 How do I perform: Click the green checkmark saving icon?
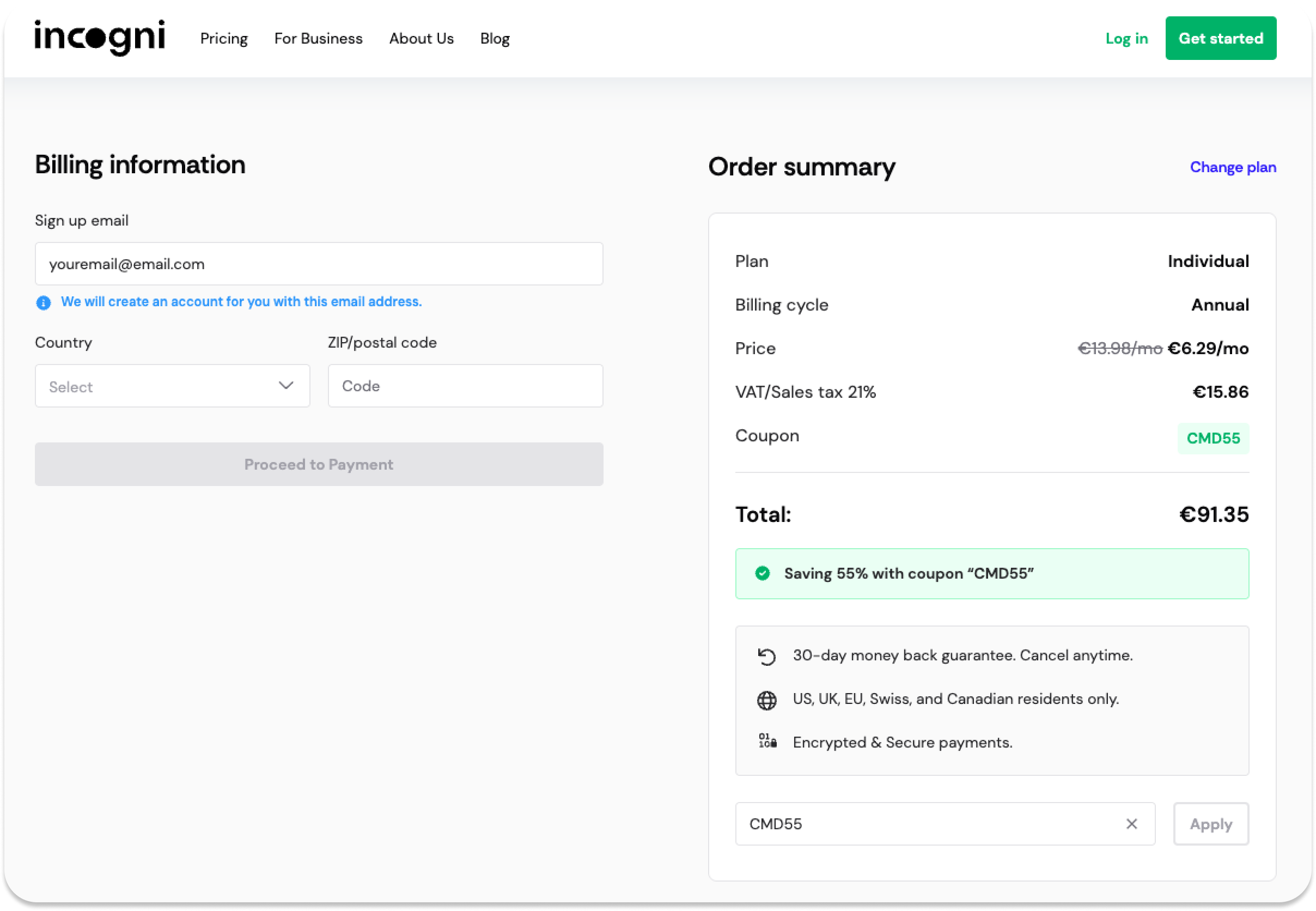[762, 573]
